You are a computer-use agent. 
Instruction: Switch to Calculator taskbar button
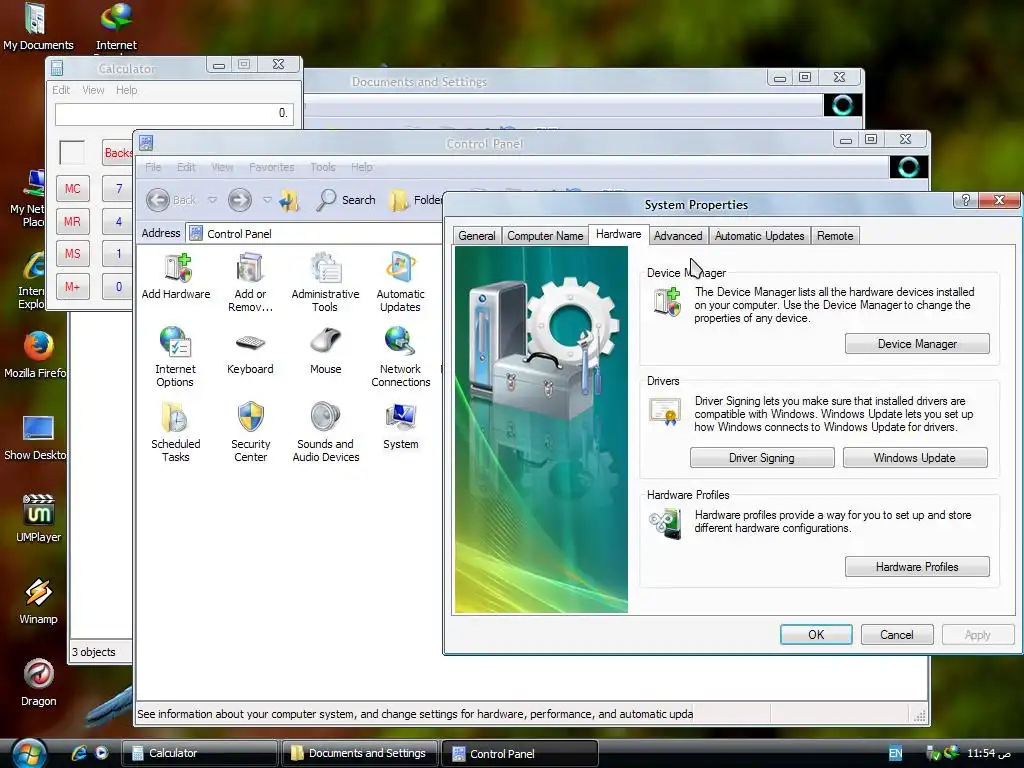(199, 753)
